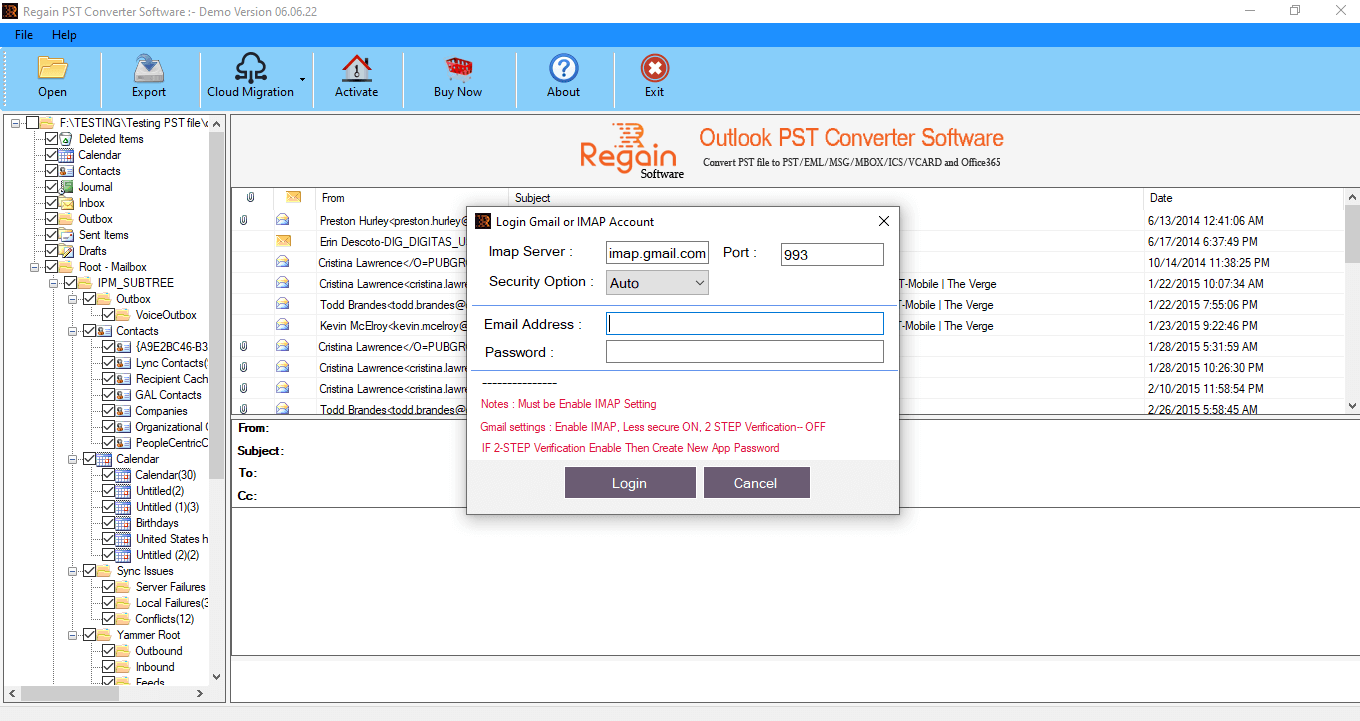The width and height of the screenshot is (1360, 721).
Task: Toggle the Conflicts(12) checkbox
Action: click(108, 619)
